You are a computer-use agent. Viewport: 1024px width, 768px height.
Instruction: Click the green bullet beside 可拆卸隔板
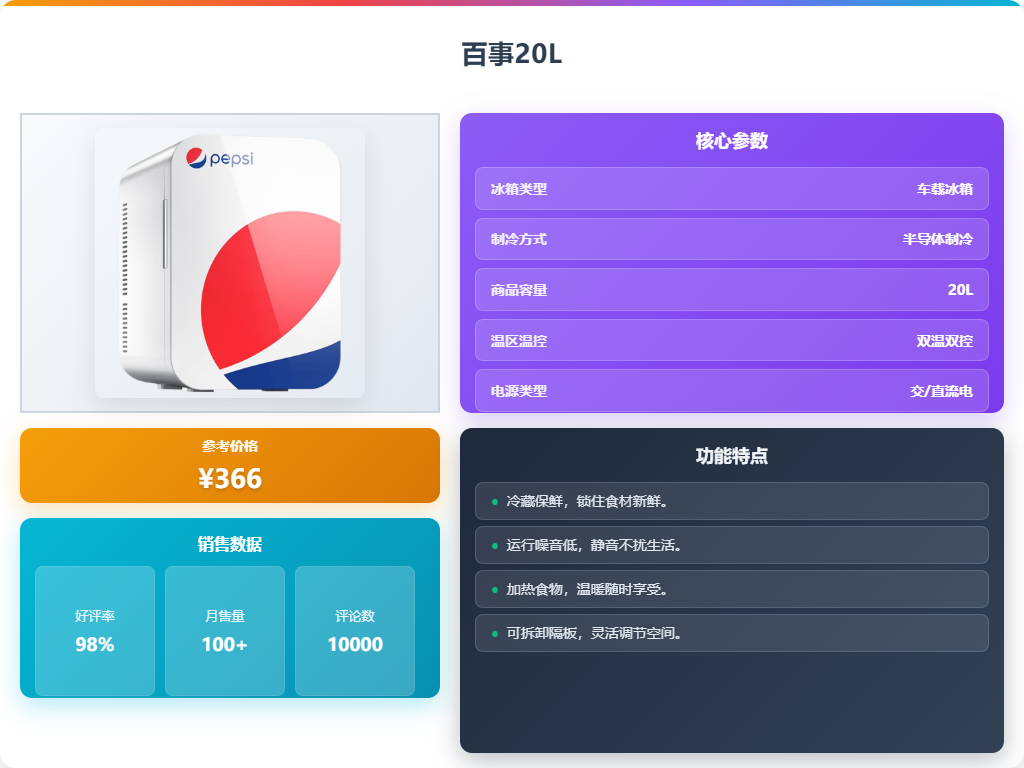(494, 633)
